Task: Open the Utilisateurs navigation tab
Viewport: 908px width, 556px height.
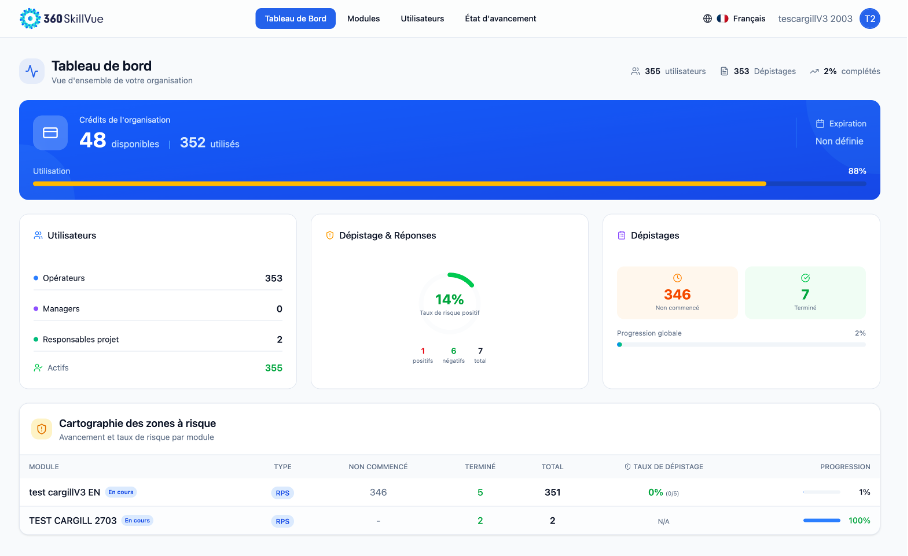Action: 422,18
